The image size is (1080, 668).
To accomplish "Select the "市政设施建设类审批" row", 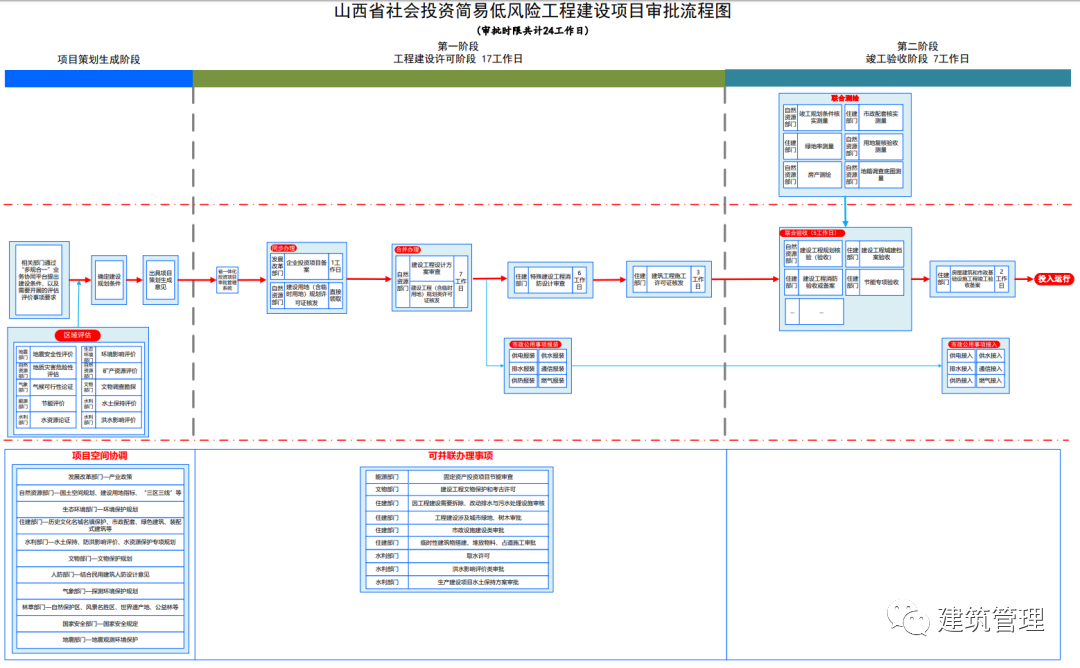I will [457, 530].
